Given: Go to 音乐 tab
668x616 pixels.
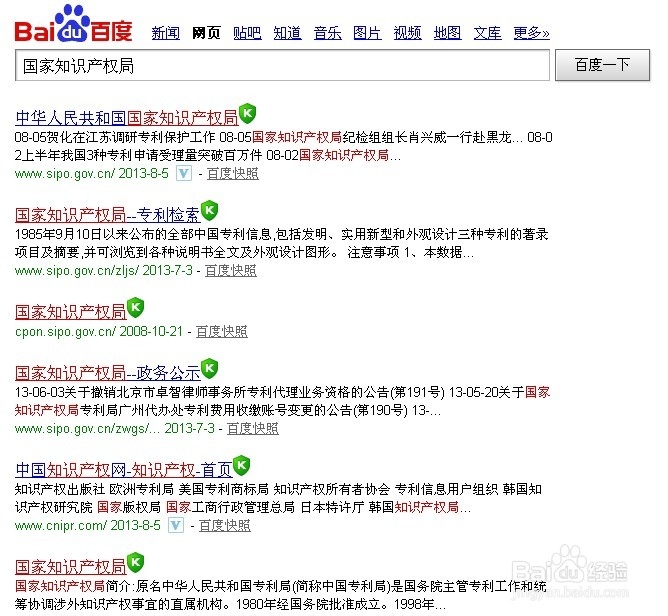Looking at the screenshot, I should tap(328, 33).
